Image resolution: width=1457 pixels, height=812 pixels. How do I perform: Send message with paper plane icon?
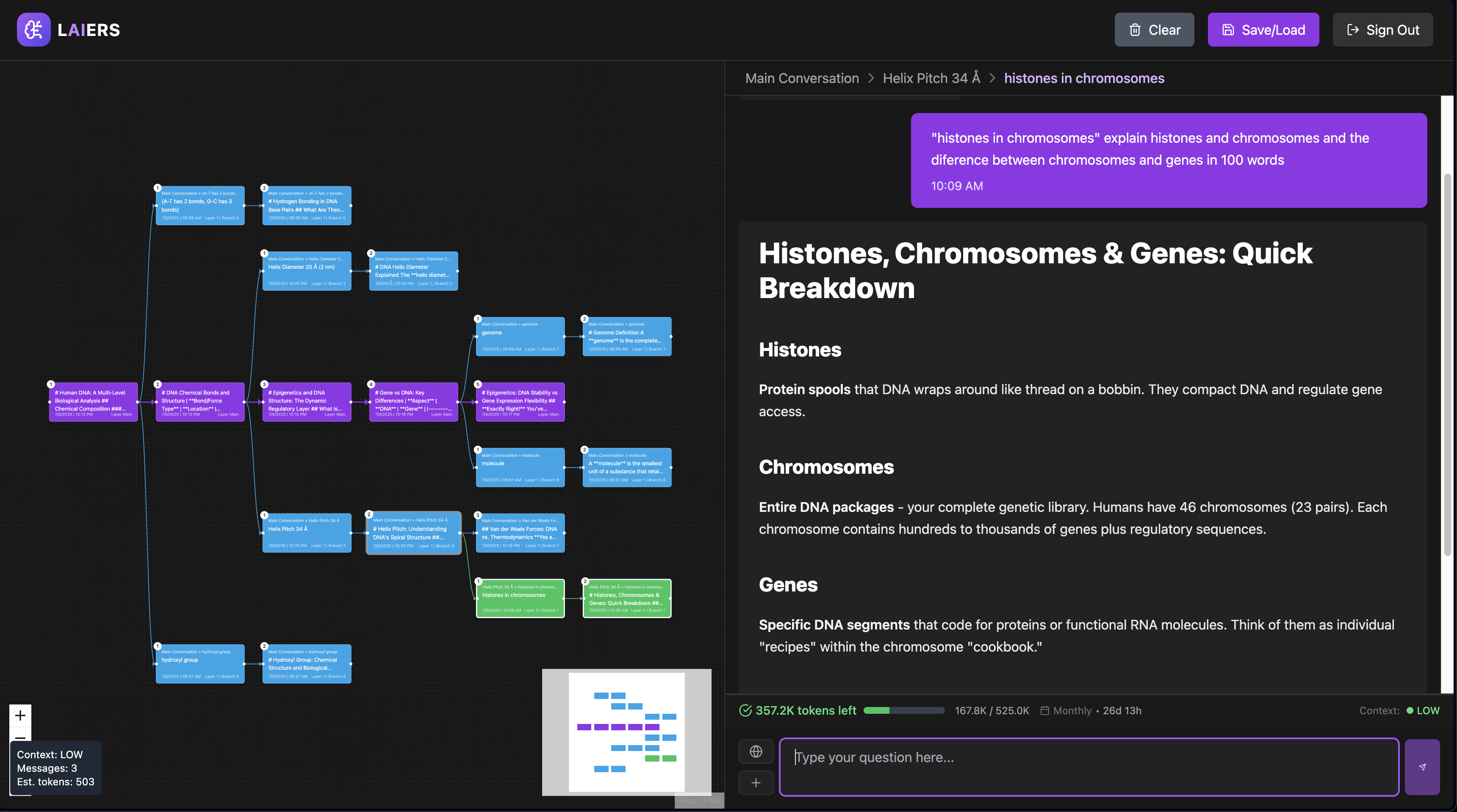click(1422, 767)
